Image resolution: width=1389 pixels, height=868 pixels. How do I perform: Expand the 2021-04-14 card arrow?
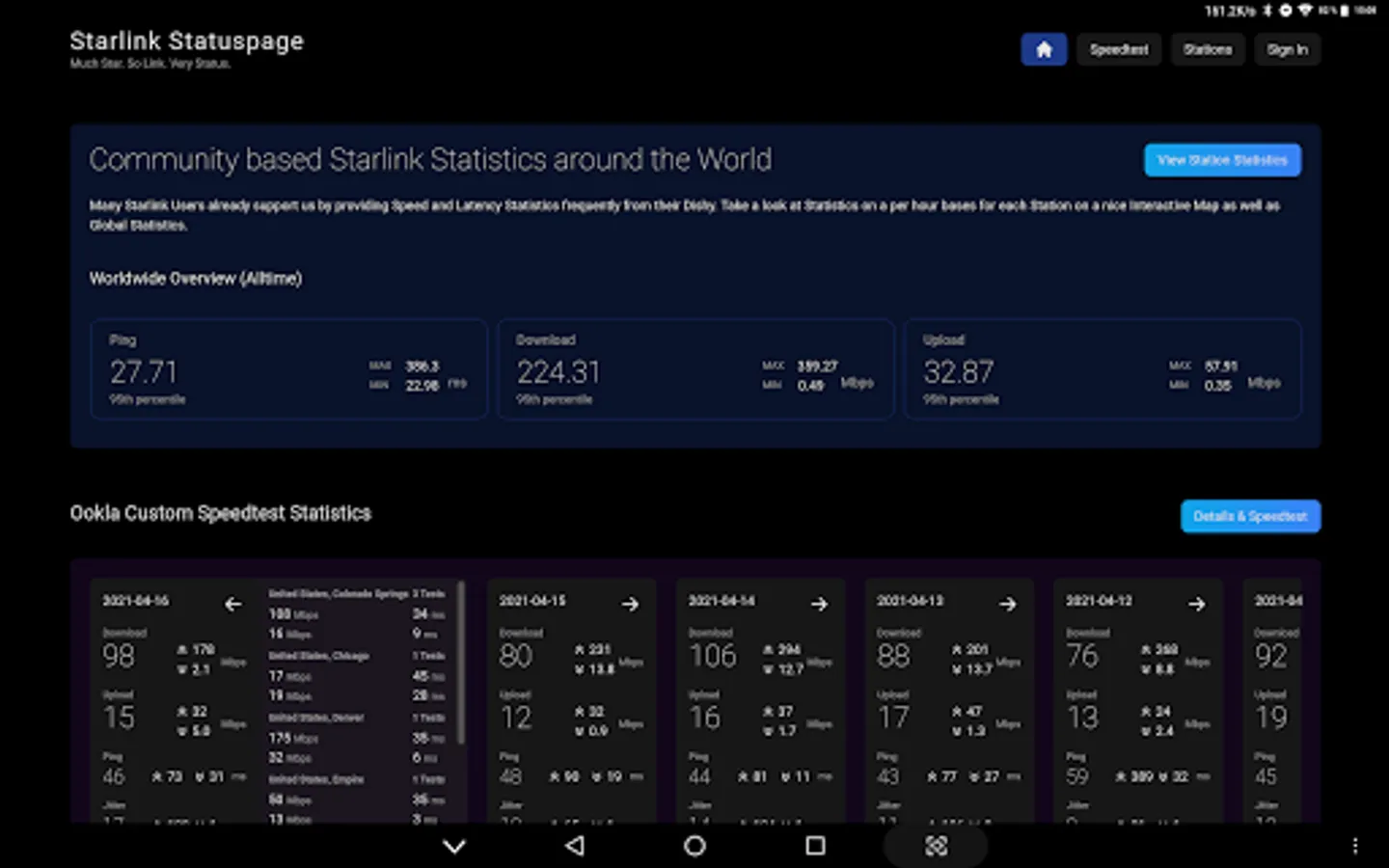[x=819, y=604]
